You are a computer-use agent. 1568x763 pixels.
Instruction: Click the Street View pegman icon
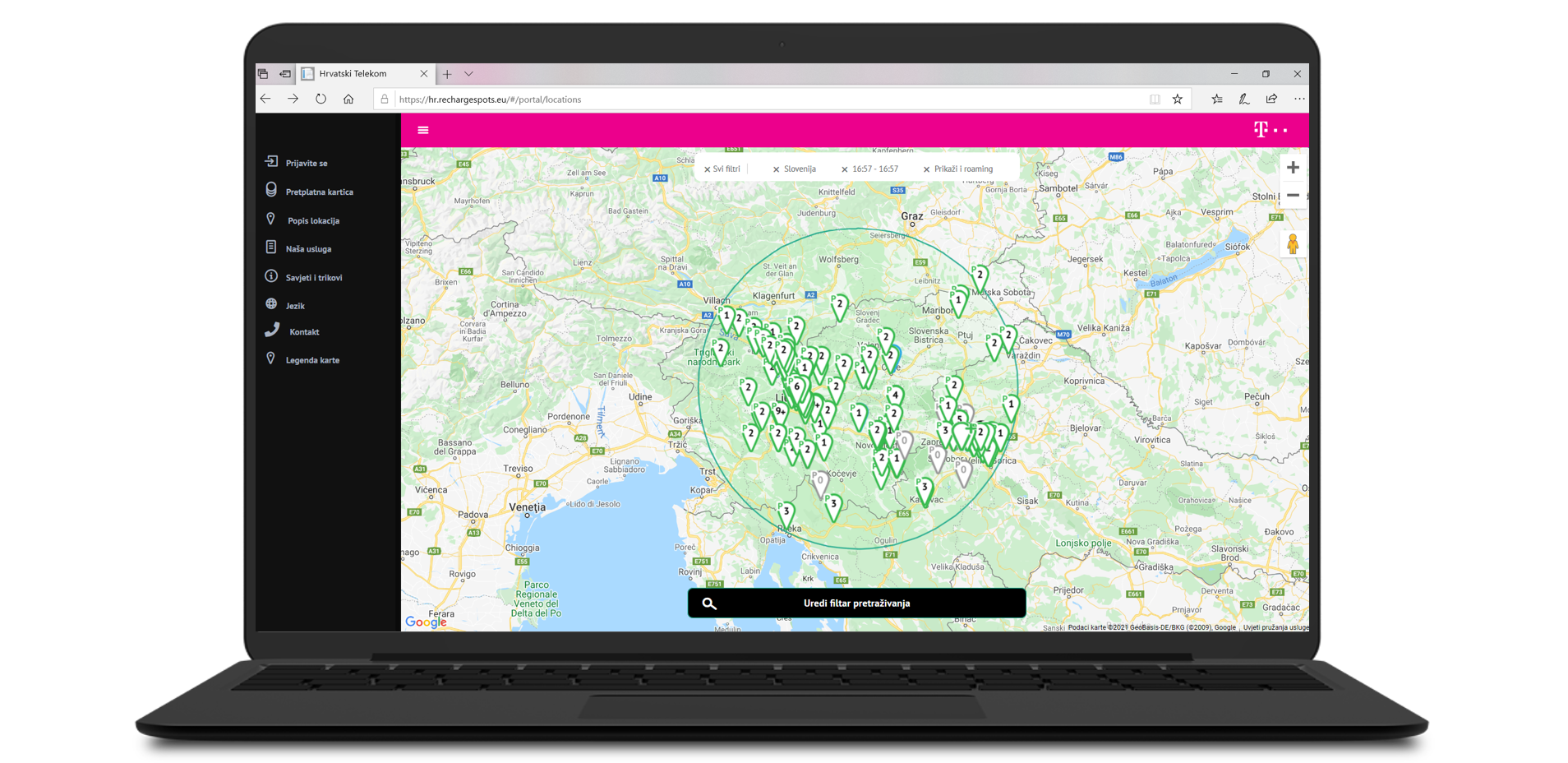point(1292,244)
